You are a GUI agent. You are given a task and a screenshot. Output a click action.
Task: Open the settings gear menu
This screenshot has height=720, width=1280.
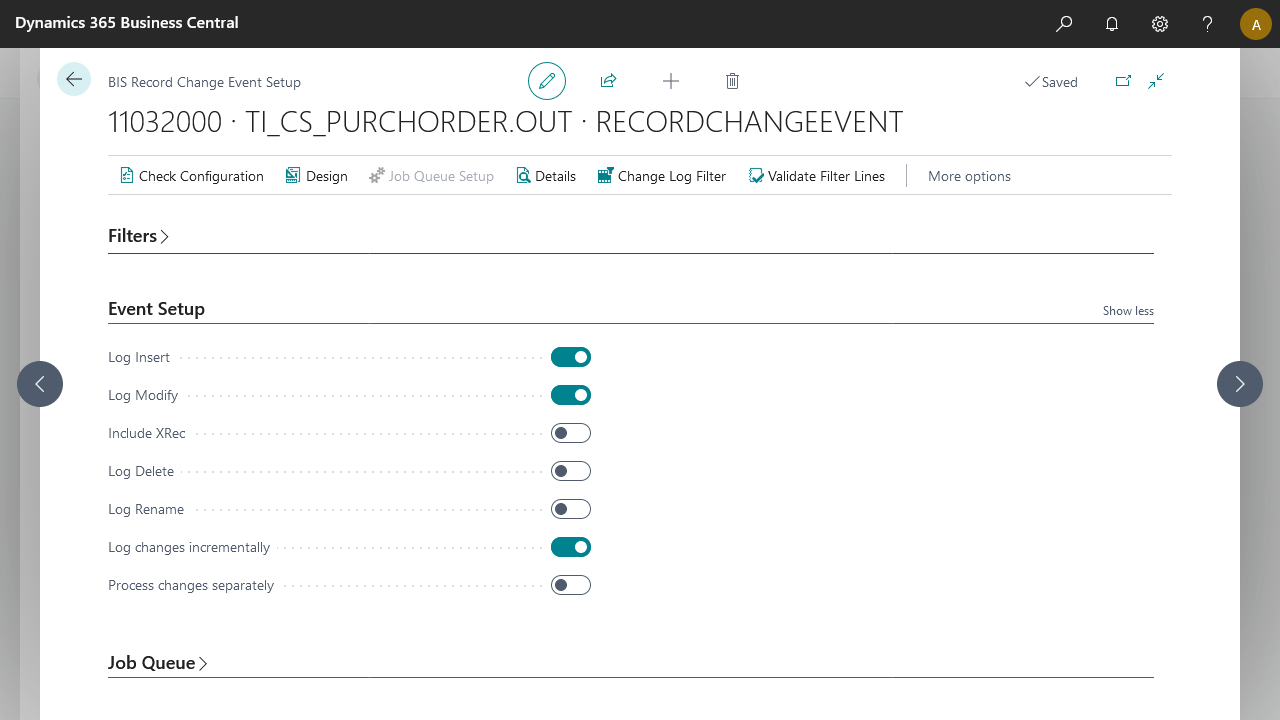point(1160,23)
